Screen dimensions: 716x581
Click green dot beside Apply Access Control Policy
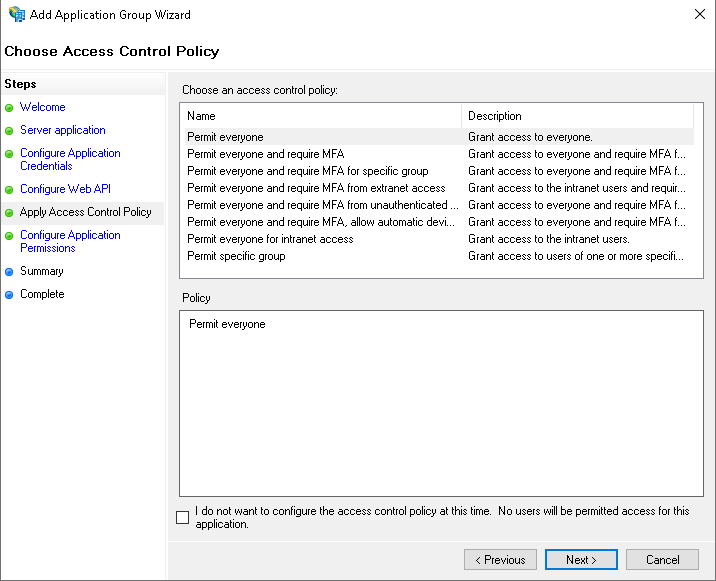tap(9, 213)
